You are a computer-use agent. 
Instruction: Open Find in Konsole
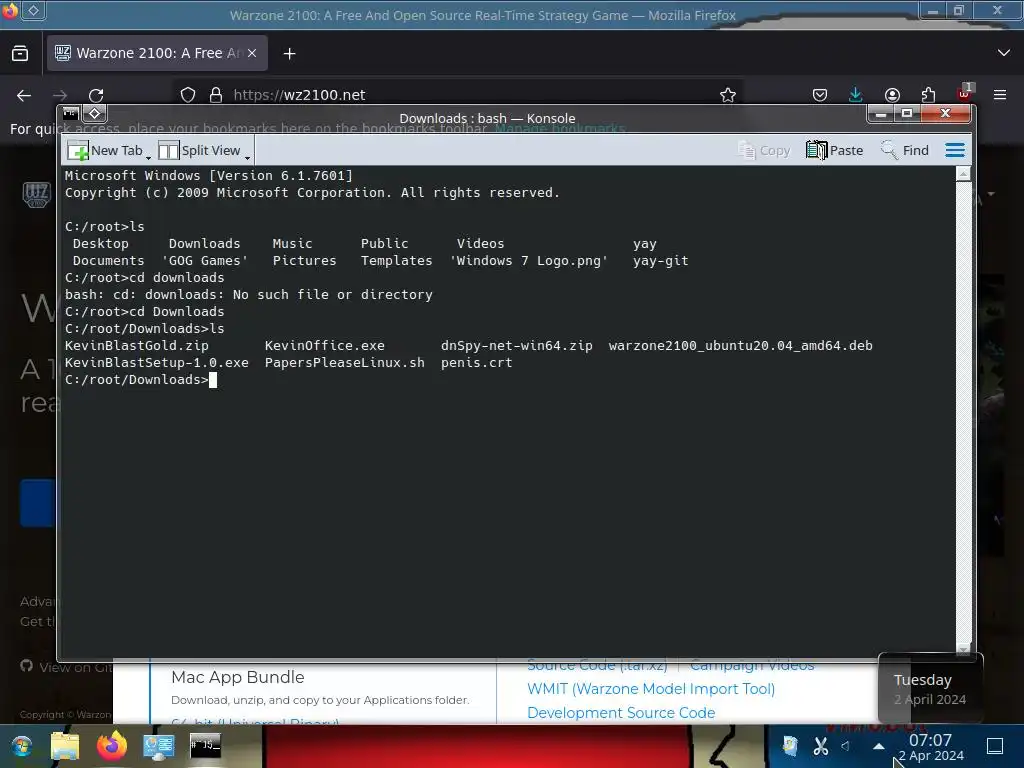pos(904,151)
